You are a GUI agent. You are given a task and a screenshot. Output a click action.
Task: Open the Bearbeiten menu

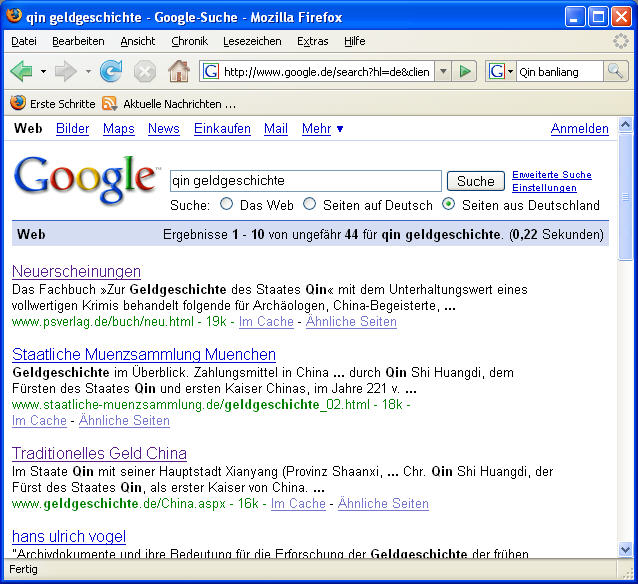[x=78, y=41]
